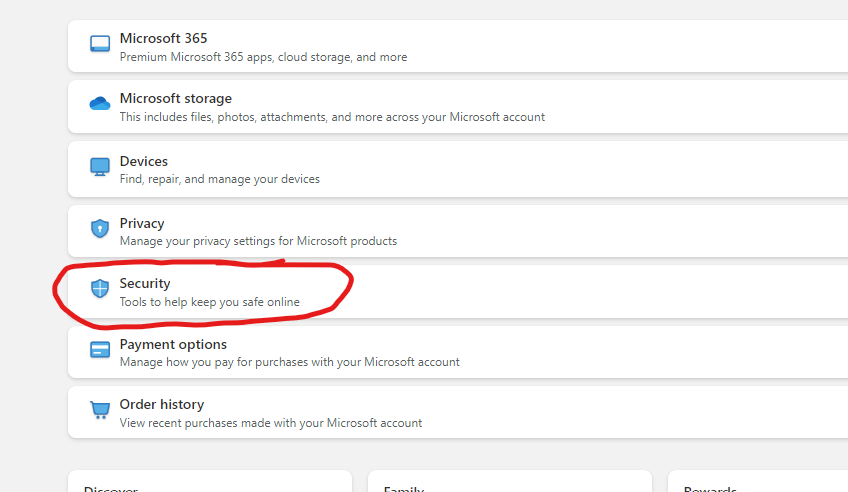This screenshot has width=848, height=492.
Task: Open the Devices heading
Action: tap(144, 161)
